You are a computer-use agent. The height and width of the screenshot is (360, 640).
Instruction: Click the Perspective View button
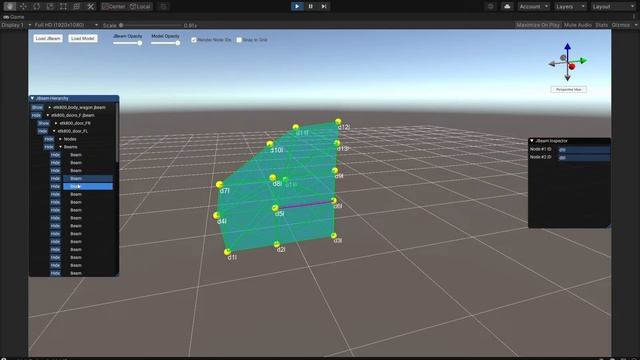click(x=569, y=89)
